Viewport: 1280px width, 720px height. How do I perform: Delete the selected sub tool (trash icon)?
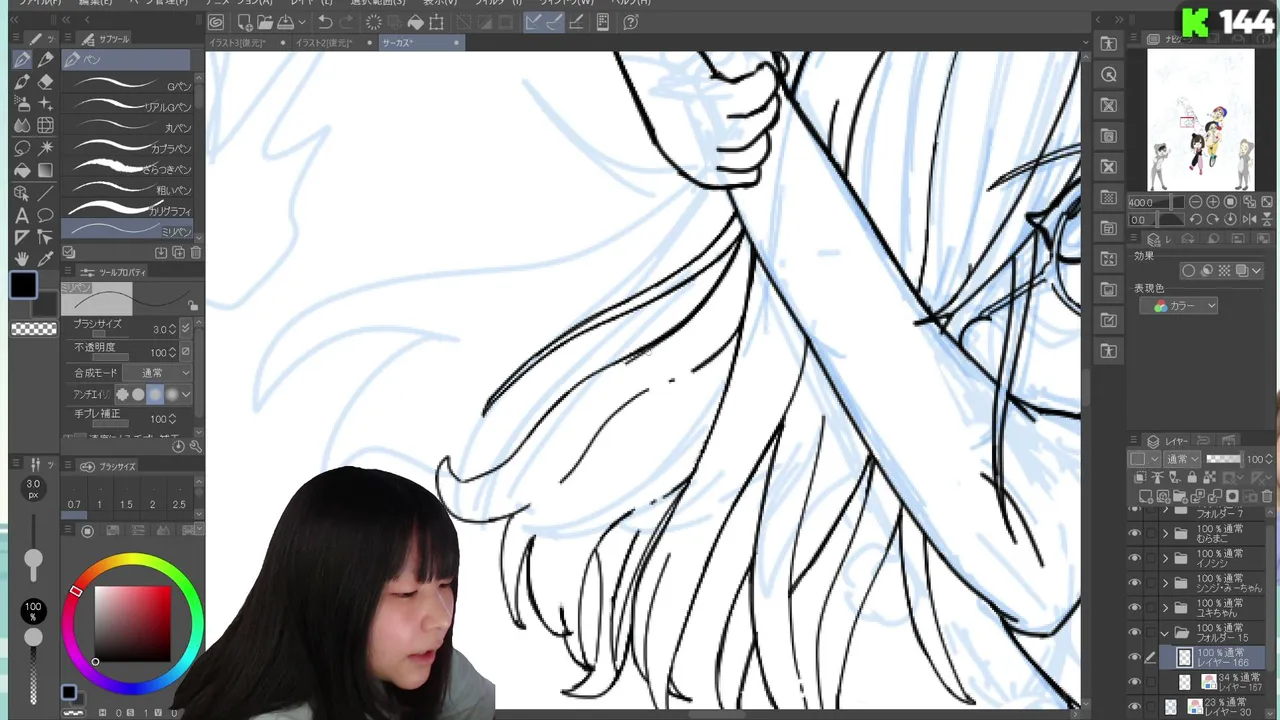pyautogui.click(x=196, y=253)
